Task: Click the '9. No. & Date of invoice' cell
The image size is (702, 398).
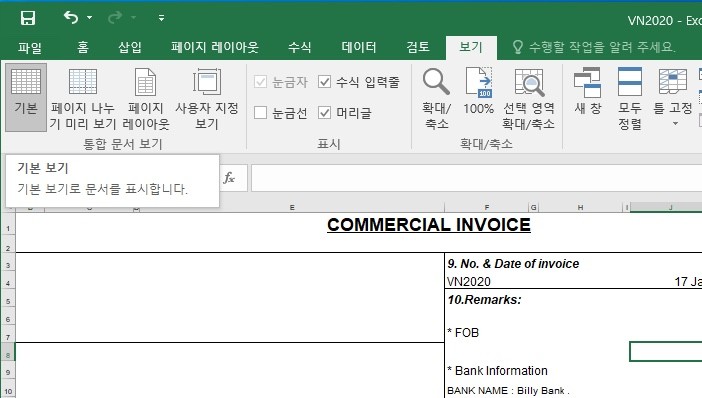Action: pyautogui.click(x=513, y=264)
